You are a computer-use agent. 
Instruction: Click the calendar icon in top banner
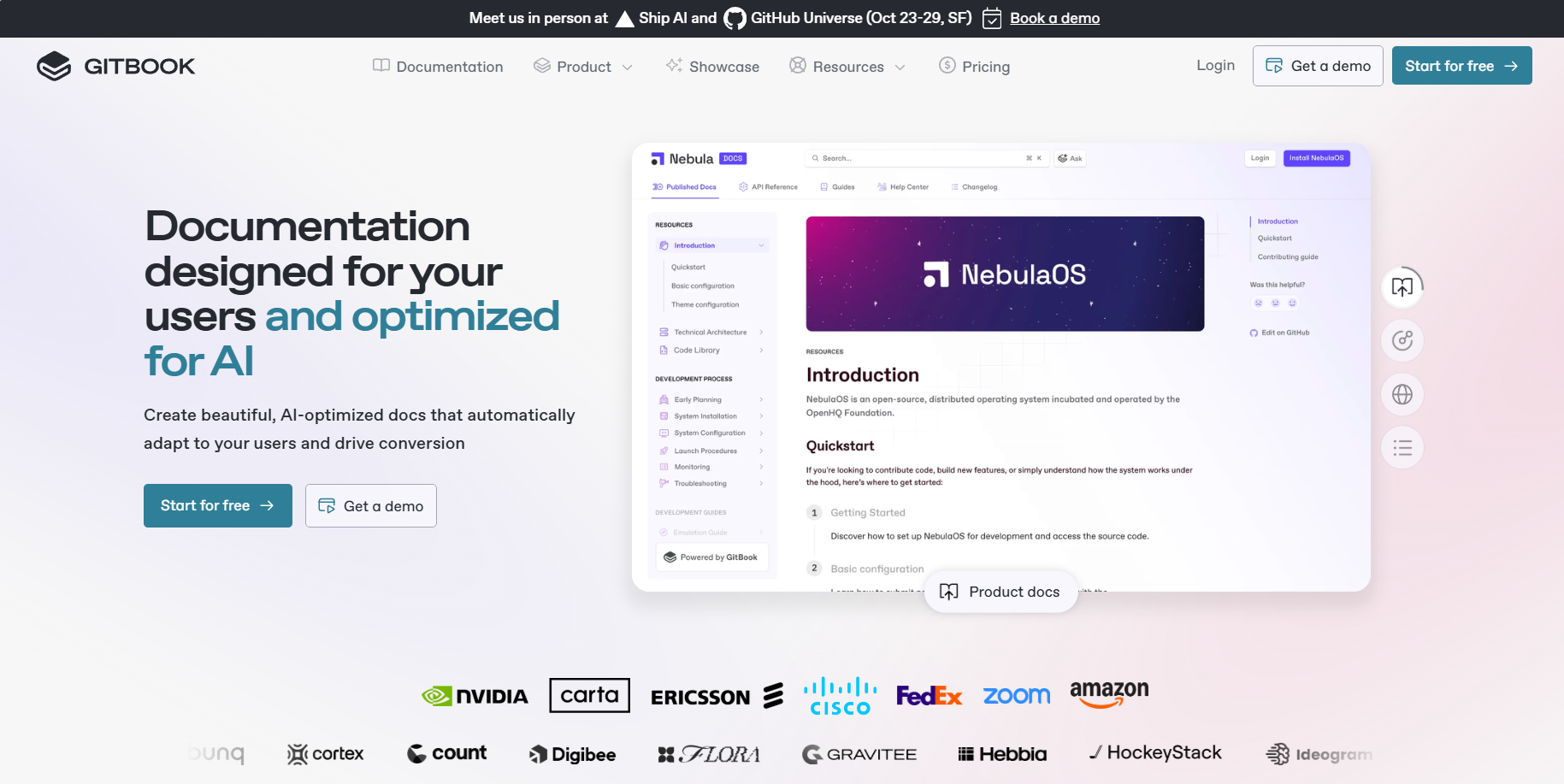[x=992, y=18]
